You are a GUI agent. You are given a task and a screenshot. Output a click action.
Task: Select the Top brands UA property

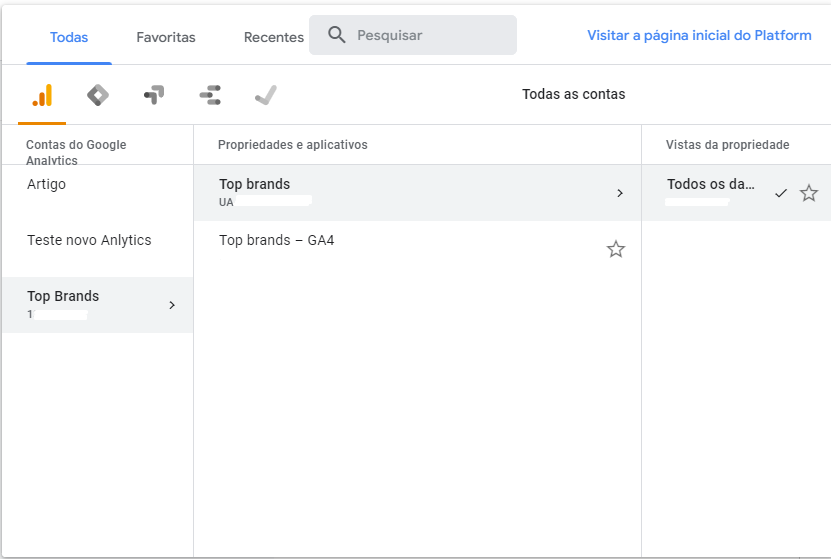(x=418, y=193)
